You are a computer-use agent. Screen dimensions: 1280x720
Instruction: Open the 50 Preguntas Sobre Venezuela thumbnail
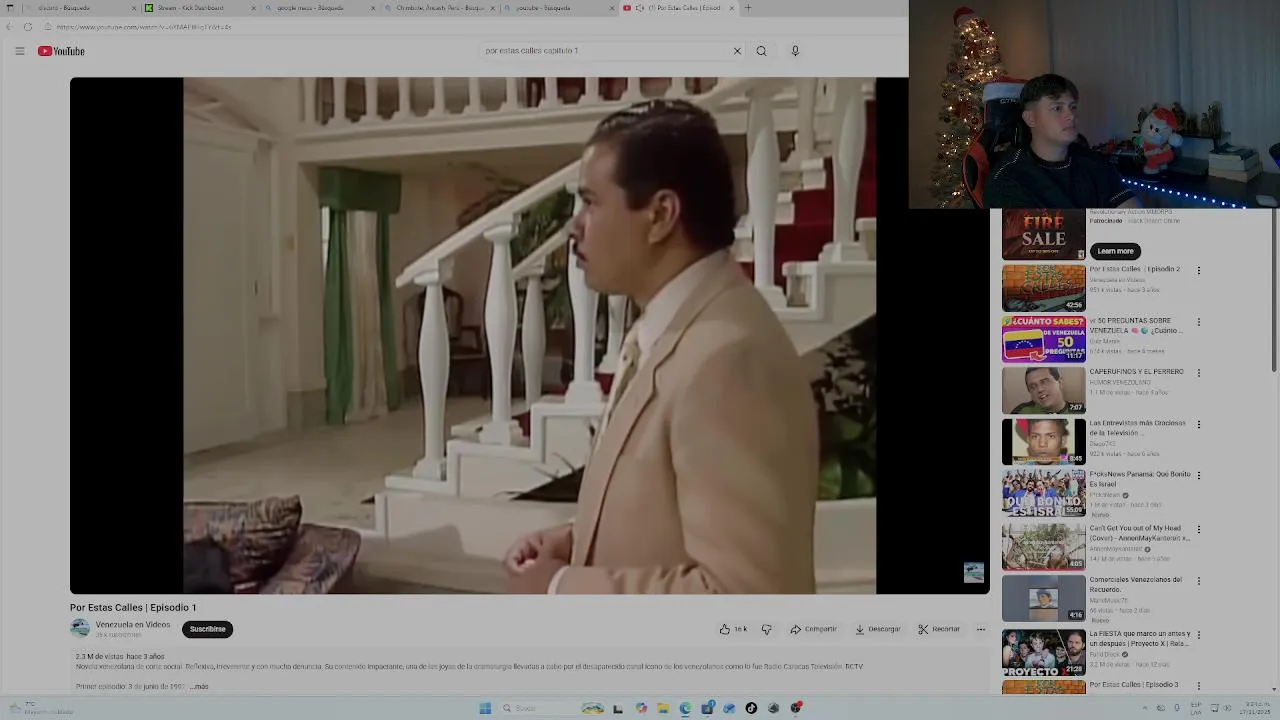[x=1043, y=339]
